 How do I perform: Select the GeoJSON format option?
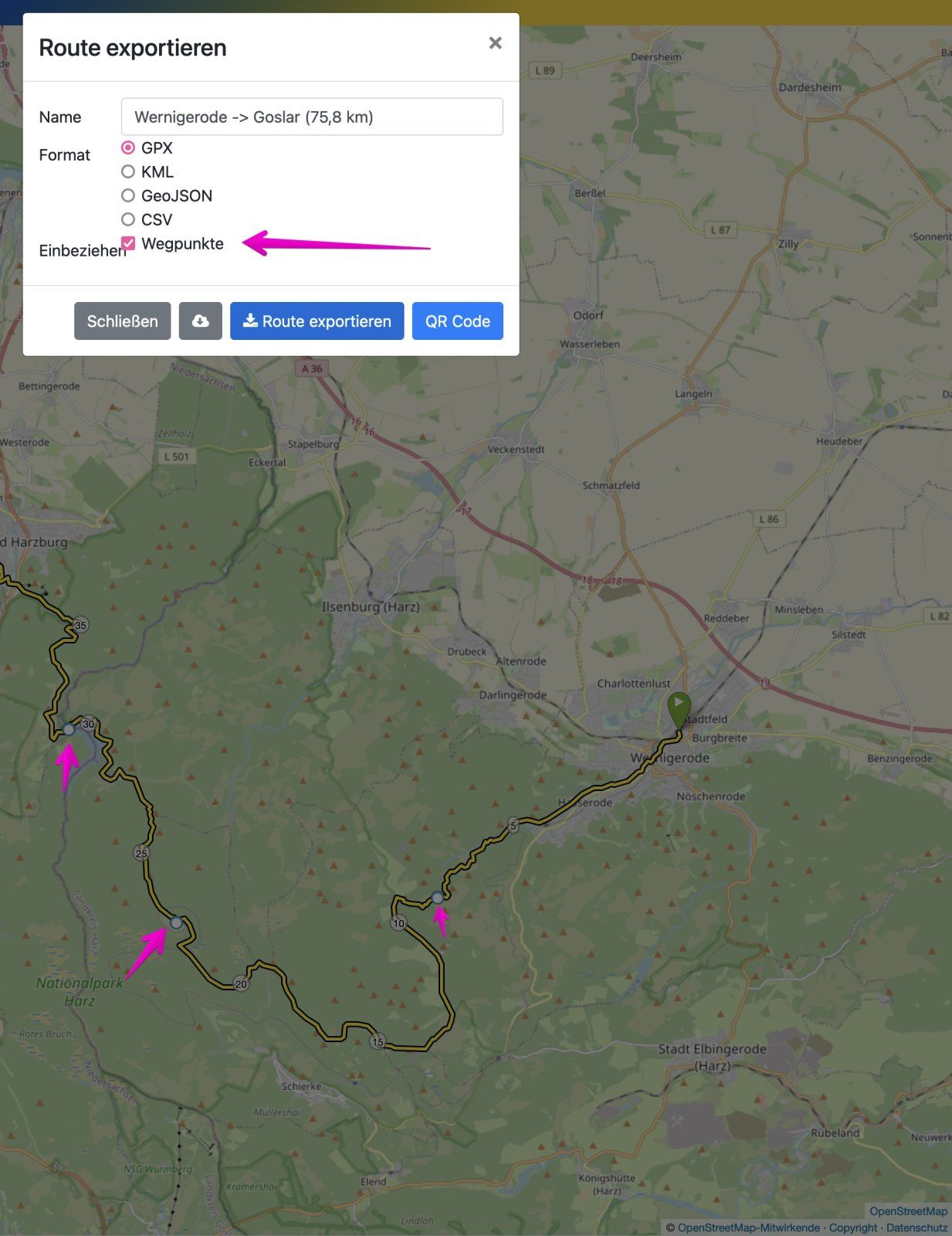(x=128, y=195)
